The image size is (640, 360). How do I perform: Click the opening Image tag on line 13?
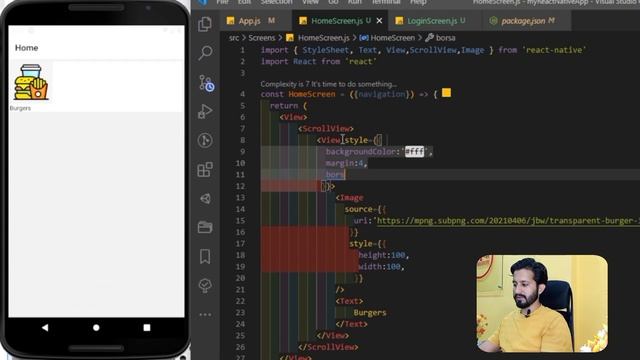(x=349, y=198)
